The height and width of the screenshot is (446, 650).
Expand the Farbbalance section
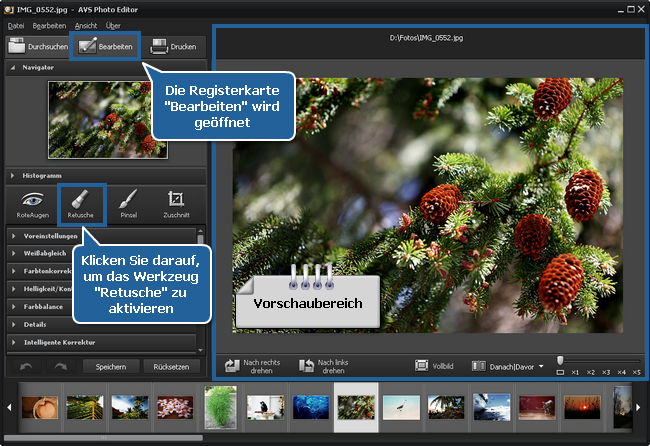coord(40,307)
